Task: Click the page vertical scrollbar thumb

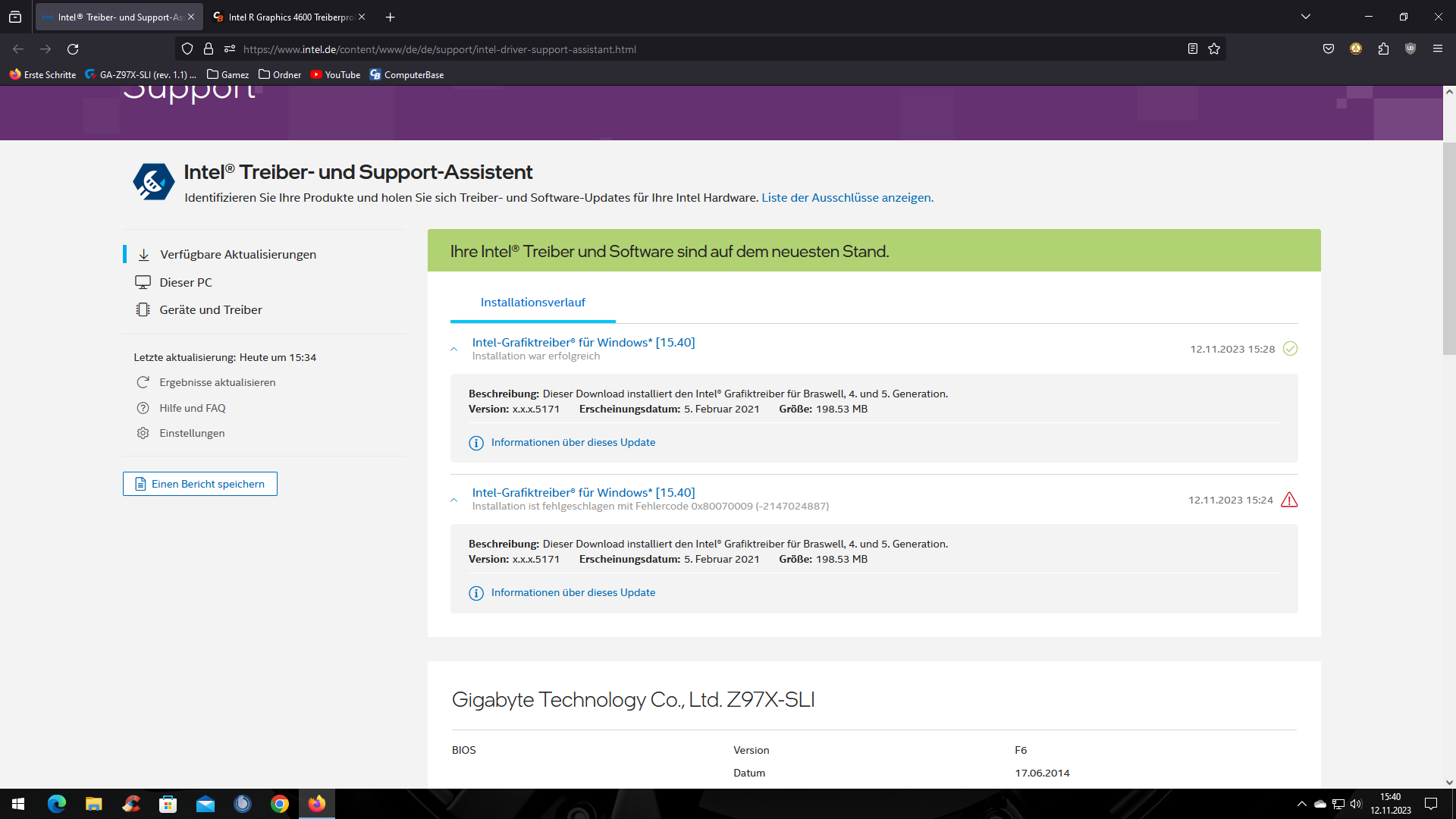Action: click(x=1449, y=246)
